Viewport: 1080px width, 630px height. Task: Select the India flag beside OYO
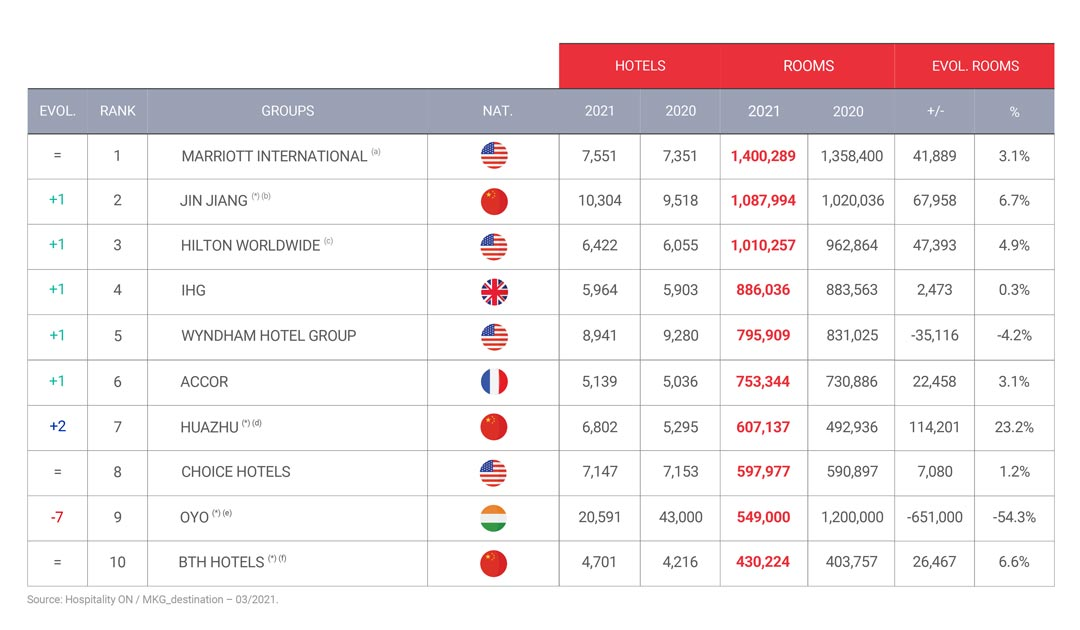pyautogui.click(x=493, y=518)
